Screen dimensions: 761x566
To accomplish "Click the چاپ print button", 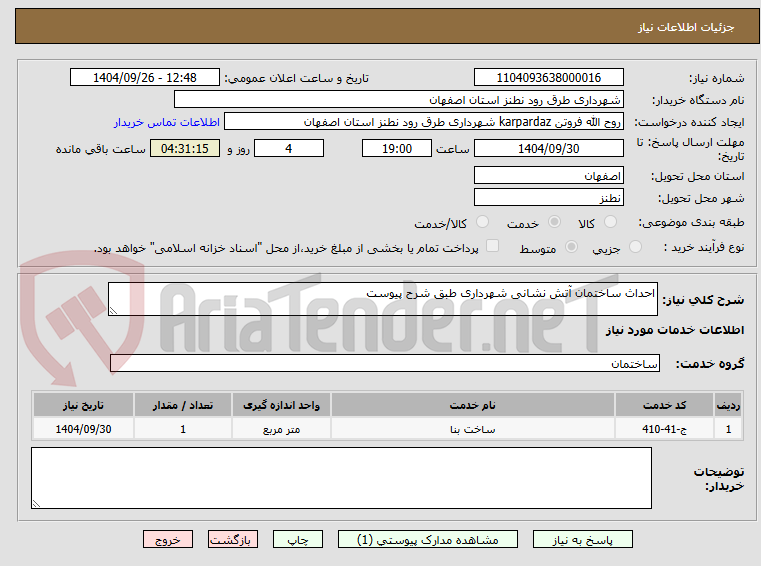I will pyautogui.click(x=298, y=539).
